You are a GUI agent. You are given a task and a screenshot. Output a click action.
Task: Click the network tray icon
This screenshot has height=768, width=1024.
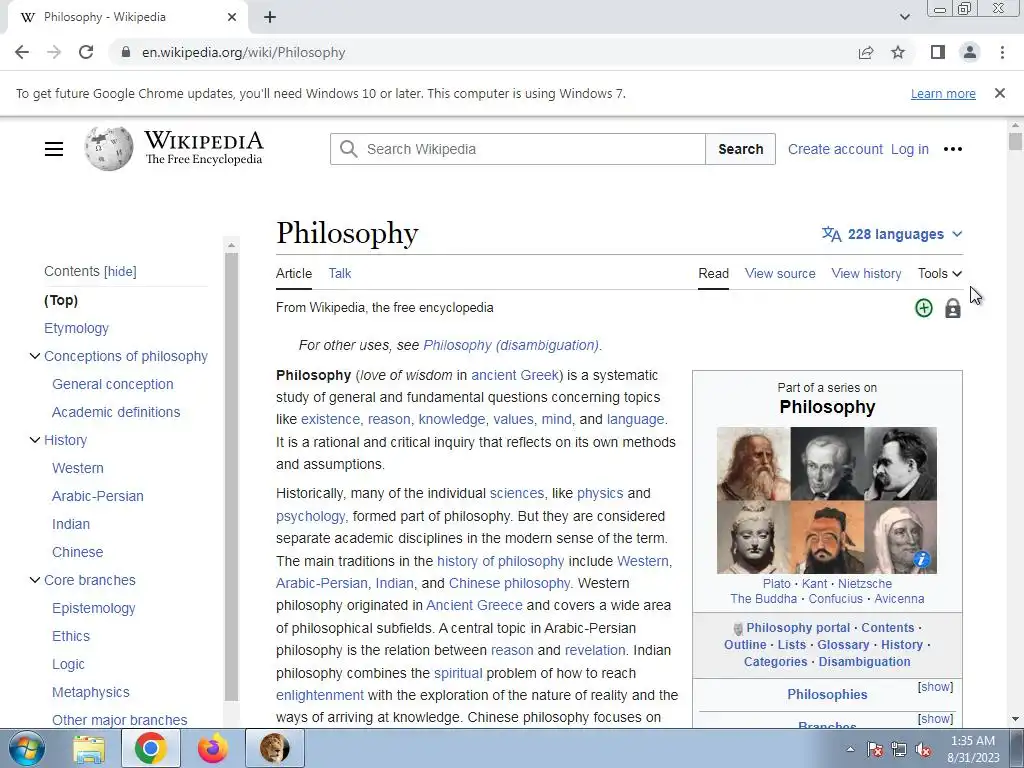click(x=899, y=750)
